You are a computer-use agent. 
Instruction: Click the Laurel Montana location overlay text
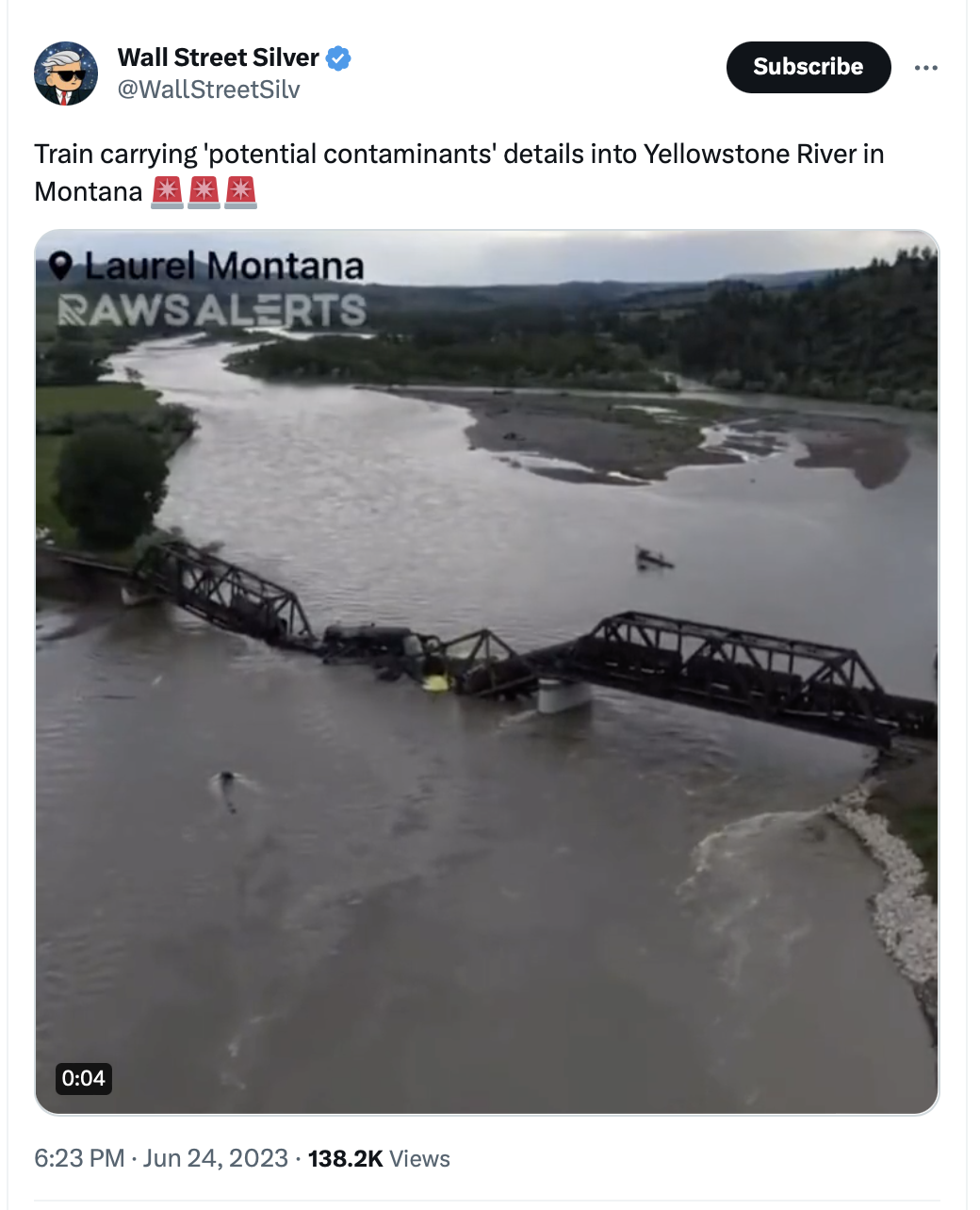click(x=224, y=267)
